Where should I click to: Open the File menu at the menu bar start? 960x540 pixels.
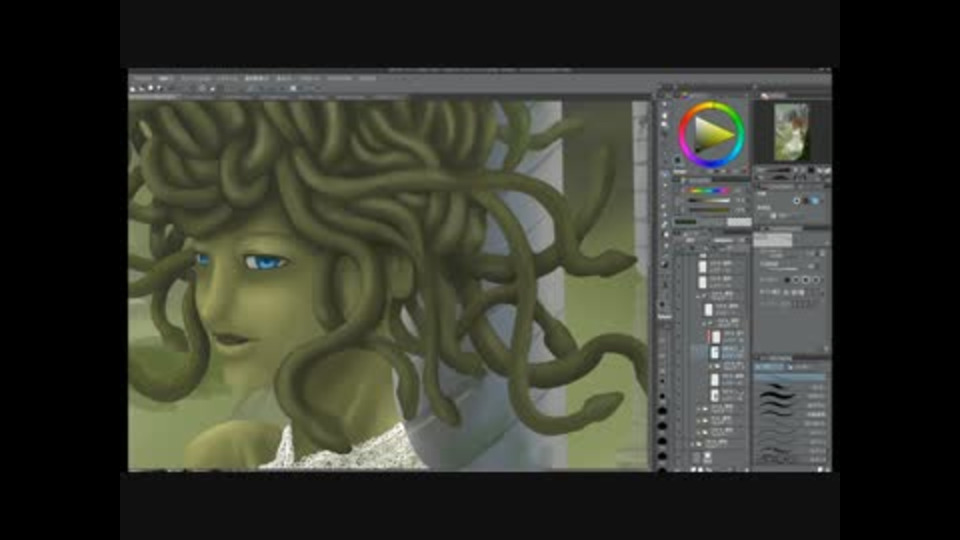click(143, 78)
